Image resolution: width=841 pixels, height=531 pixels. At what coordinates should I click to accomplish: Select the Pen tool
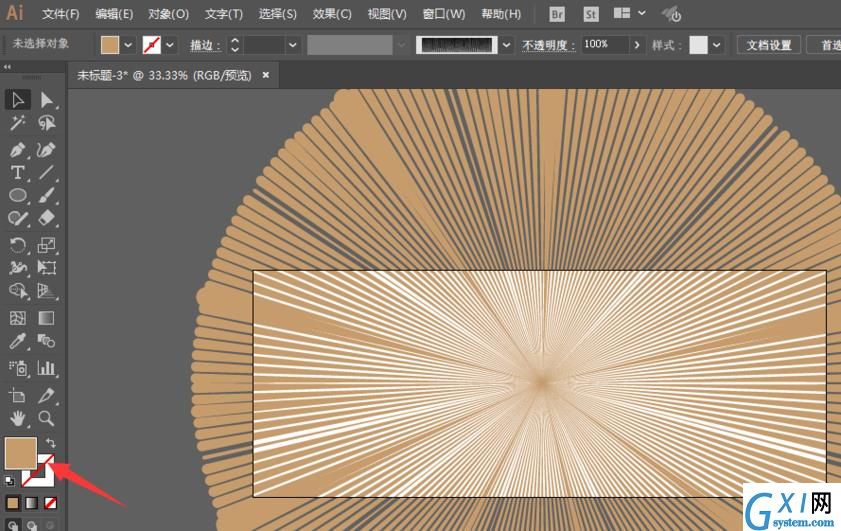tap(18, 150)
